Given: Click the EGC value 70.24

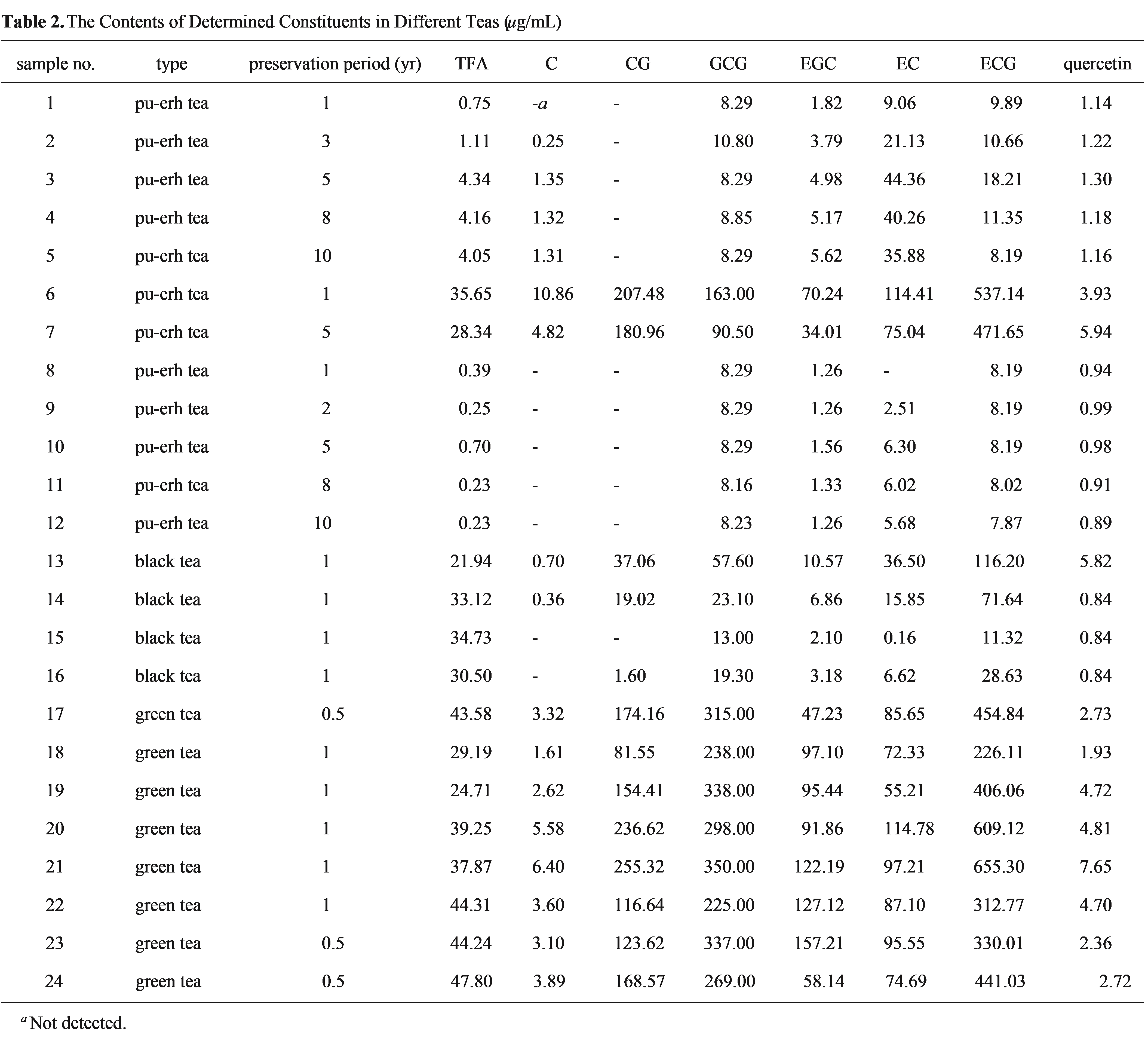Looking at the screenshot, I should 822,294.
